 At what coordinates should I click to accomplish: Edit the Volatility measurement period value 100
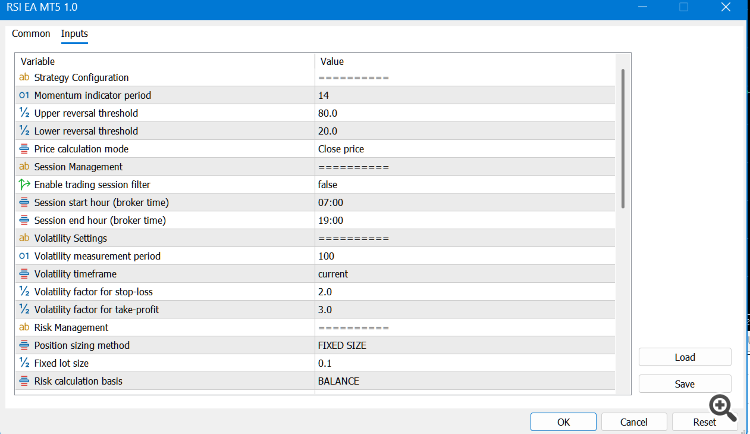point(464,256)
